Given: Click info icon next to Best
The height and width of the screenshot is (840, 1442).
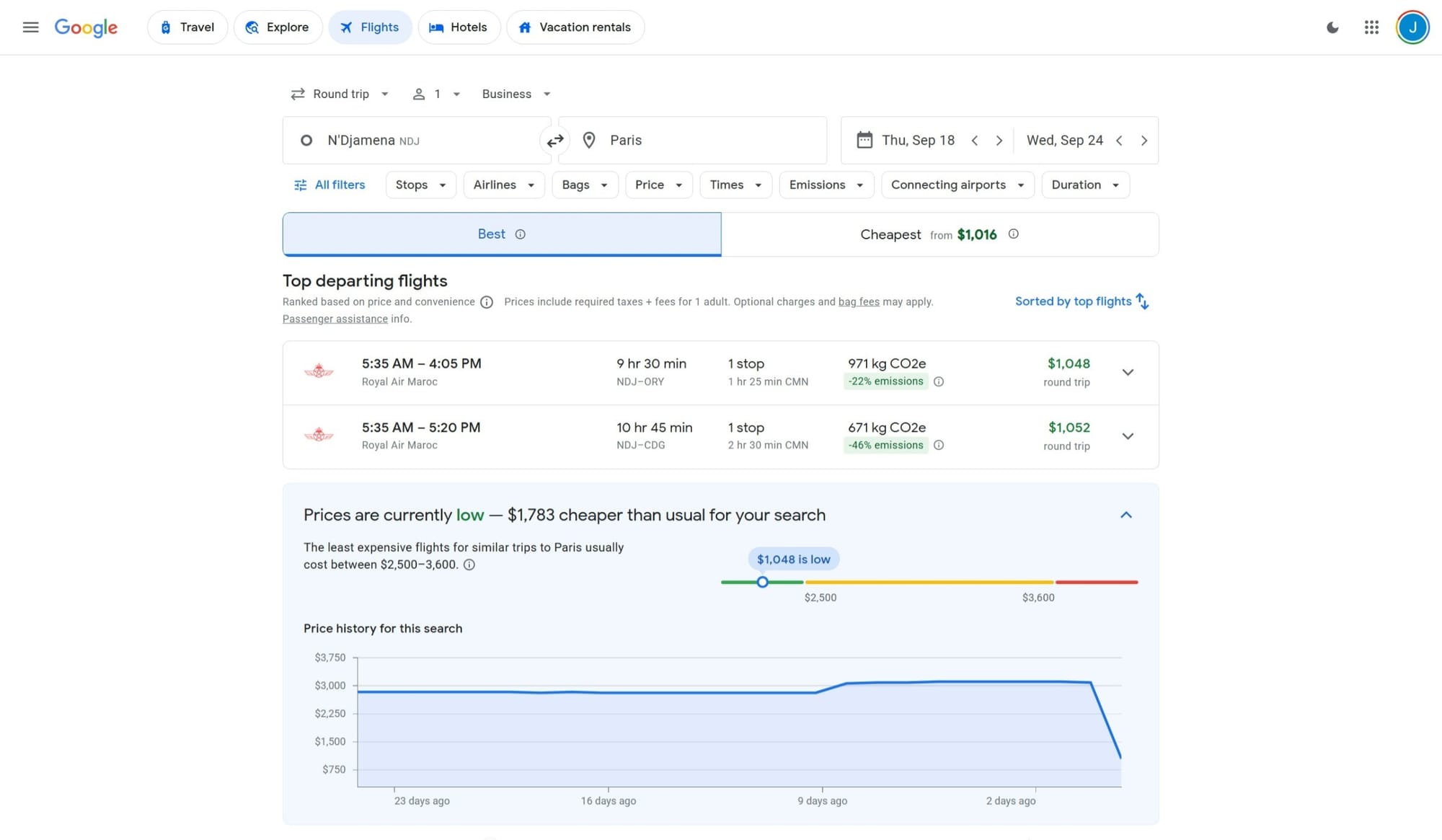Looking at the screenshot, I should [520, 234].
